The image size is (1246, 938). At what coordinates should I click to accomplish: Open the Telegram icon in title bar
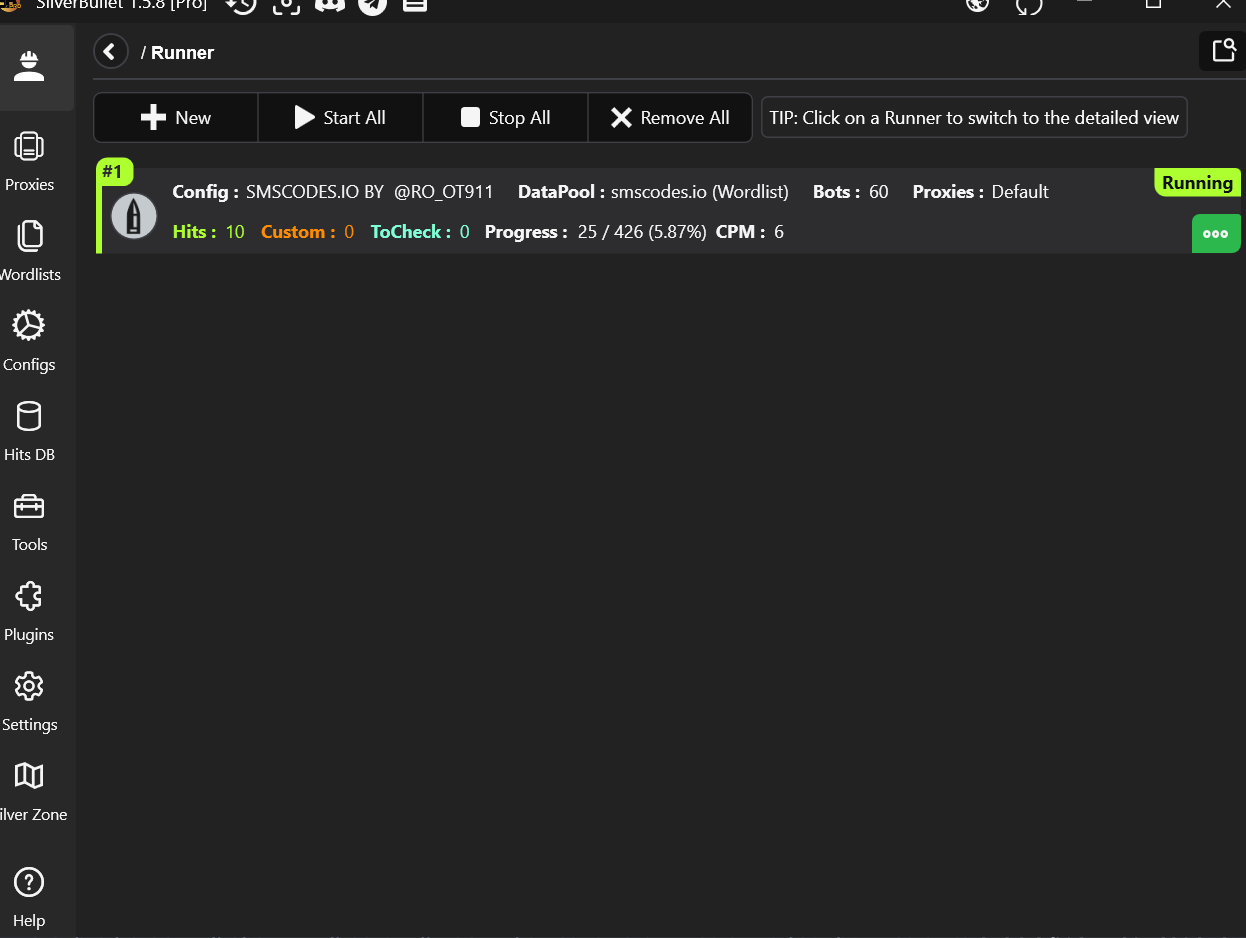(x=372, y=5)
